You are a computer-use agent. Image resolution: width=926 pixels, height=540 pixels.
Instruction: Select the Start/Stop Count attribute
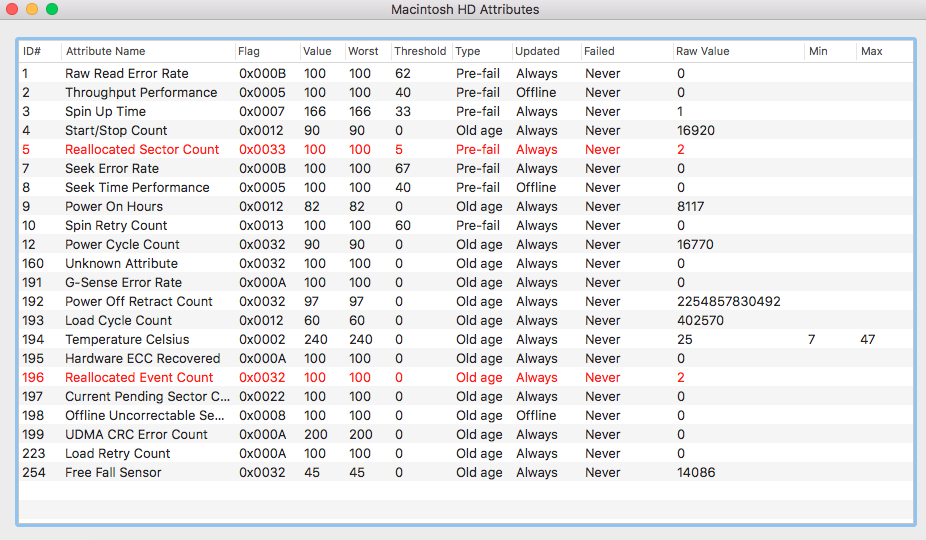(x=467, y=130)
